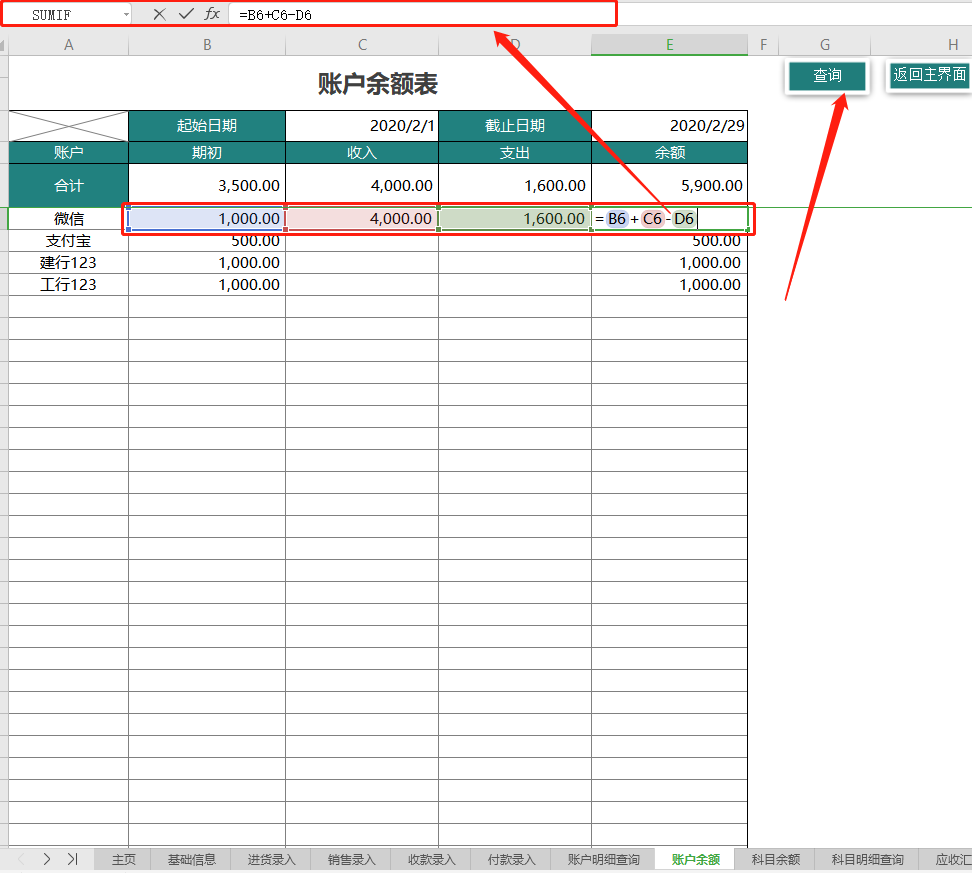The image size is (972, 873).
Task: Select 工行123 期初 cell 1,000.00
Action: 207,285
